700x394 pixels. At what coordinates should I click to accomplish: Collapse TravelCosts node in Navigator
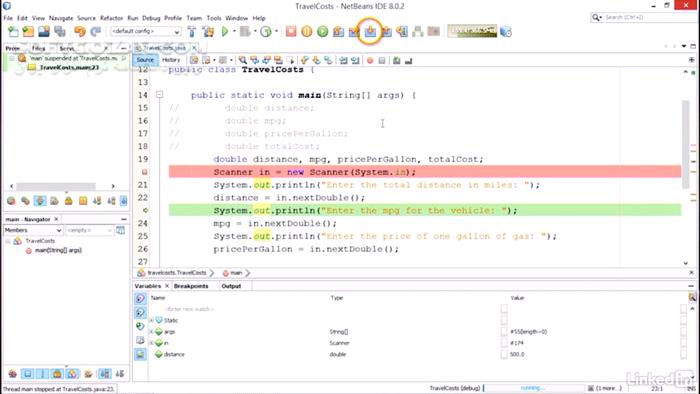[x=8, y=241]
